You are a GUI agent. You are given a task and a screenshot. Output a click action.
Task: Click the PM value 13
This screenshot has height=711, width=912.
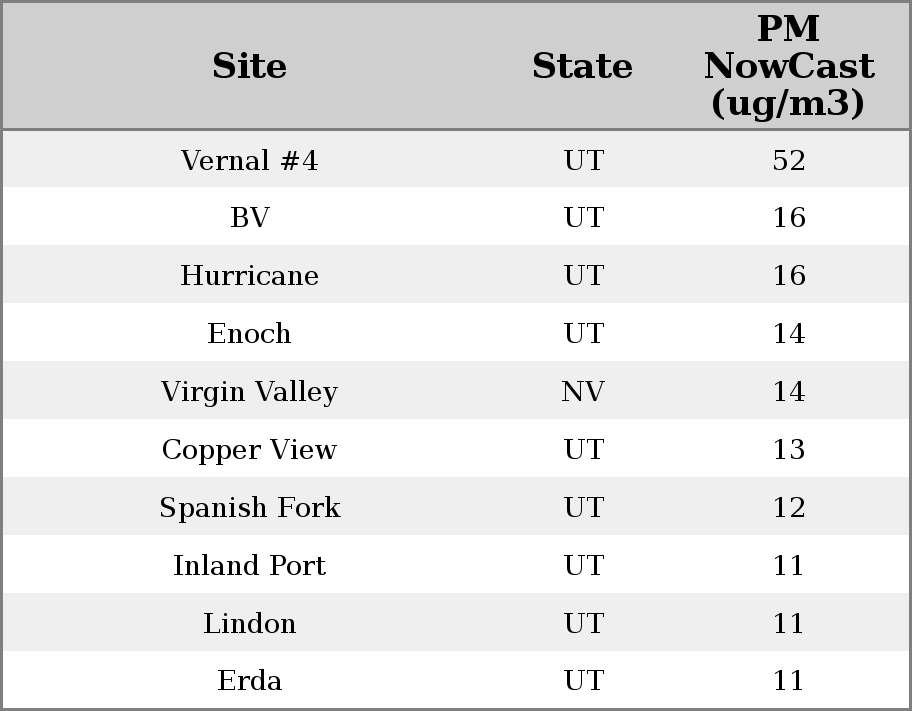tap(788, 450)
